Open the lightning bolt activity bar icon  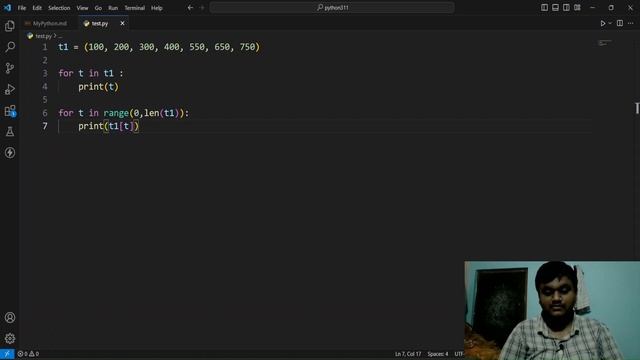(10, 153)
